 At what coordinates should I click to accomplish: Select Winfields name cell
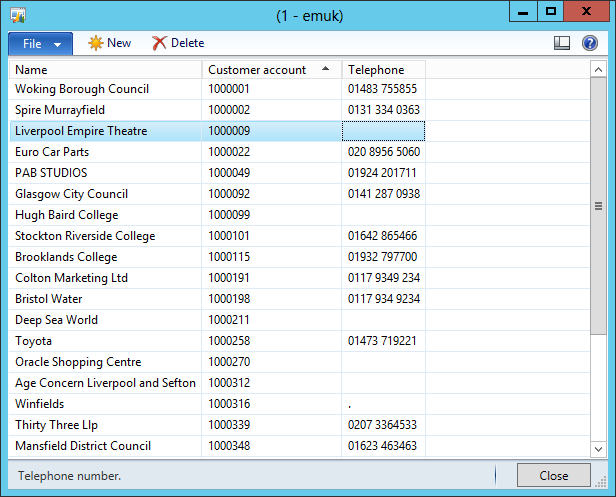pyautogui.click(x=105, y=404)
